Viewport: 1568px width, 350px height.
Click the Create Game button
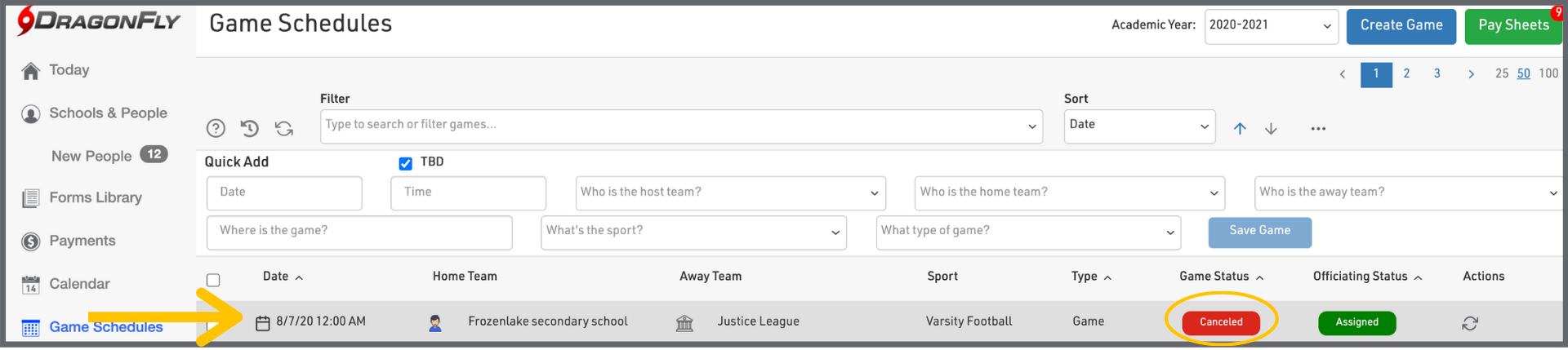[1401, 26]
